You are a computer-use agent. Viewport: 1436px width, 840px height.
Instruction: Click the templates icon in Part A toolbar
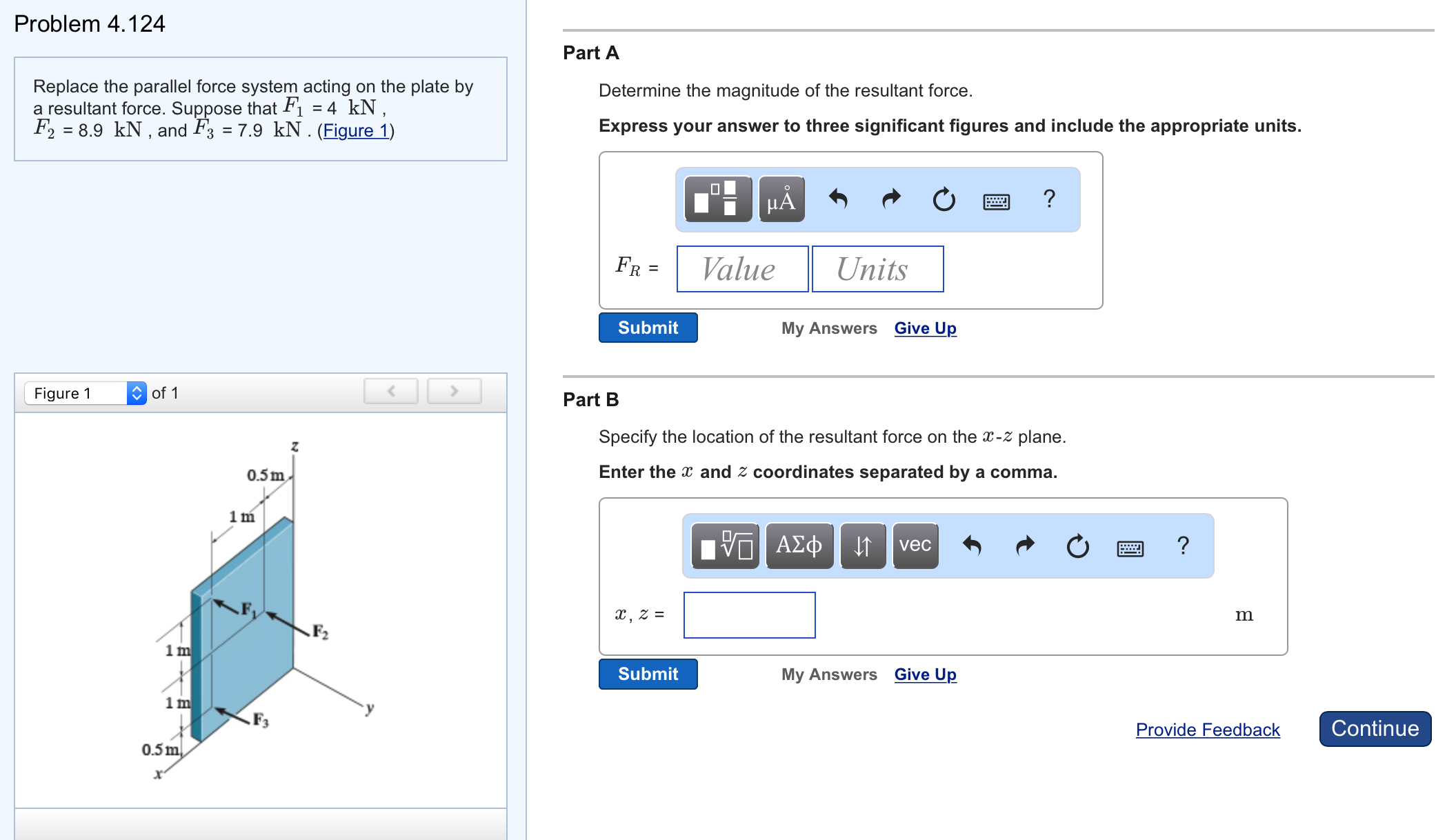[717, 199]
